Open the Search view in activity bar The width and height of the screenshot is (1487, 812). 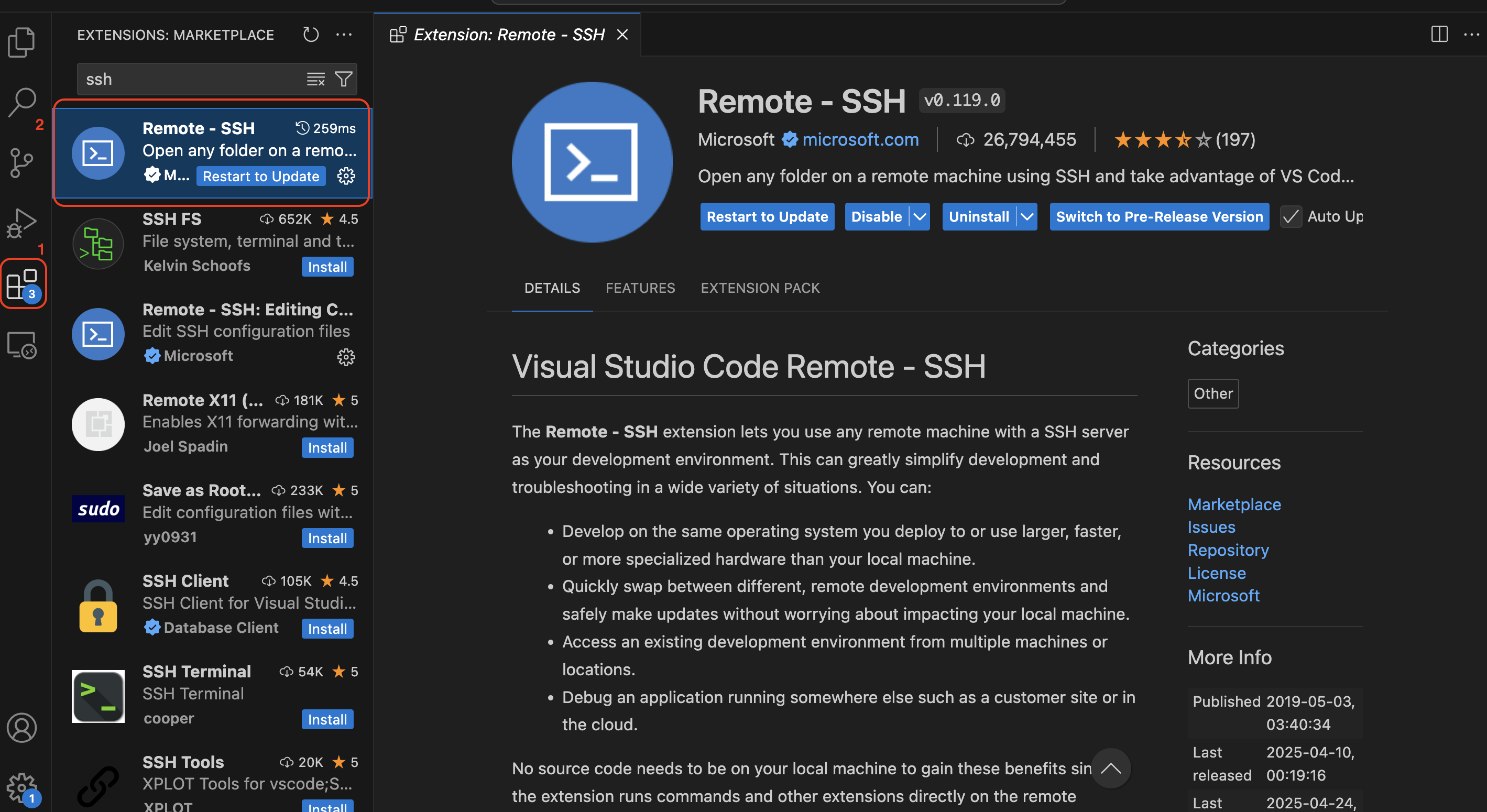(22, 102)
